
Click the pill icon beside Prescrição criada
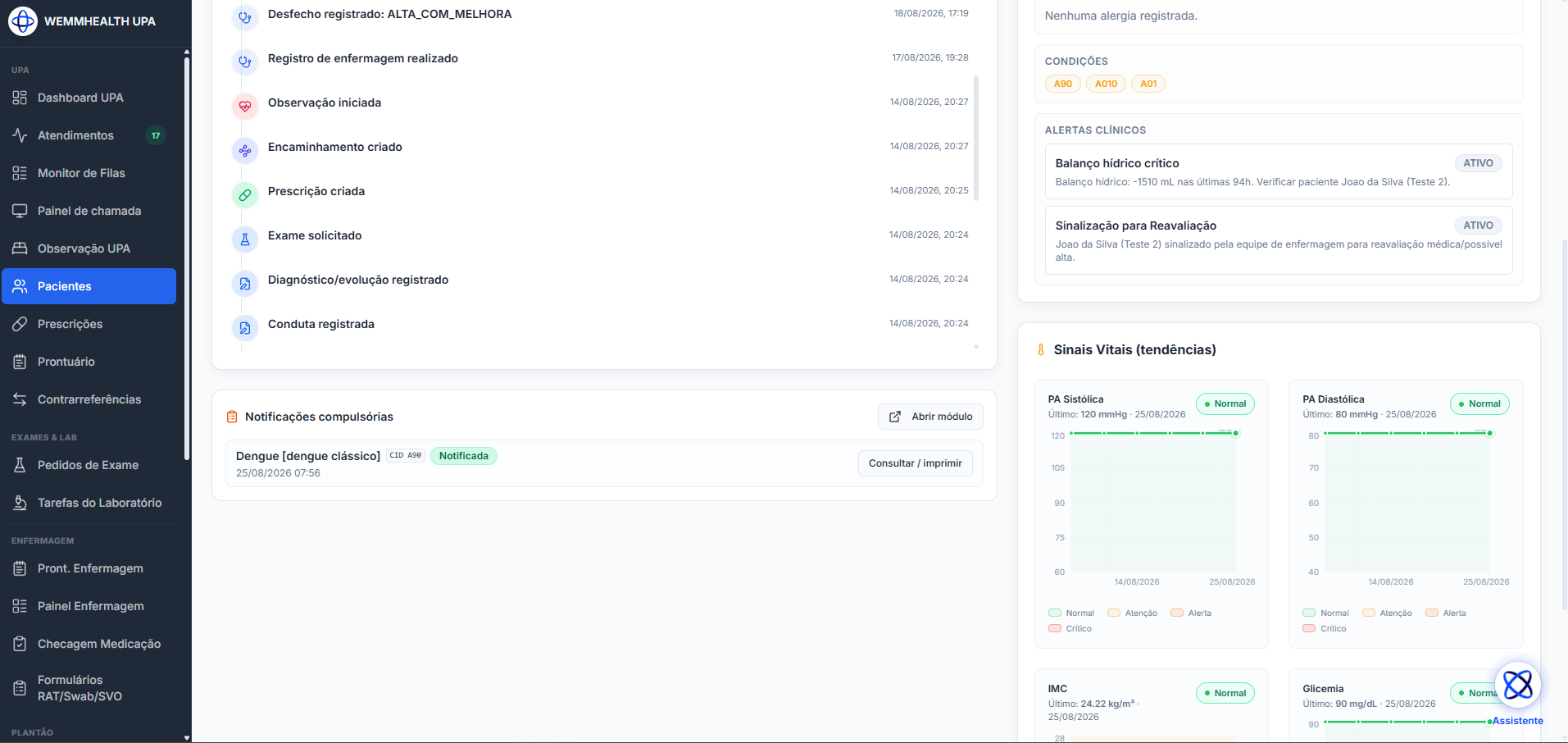tap(245, 195)
